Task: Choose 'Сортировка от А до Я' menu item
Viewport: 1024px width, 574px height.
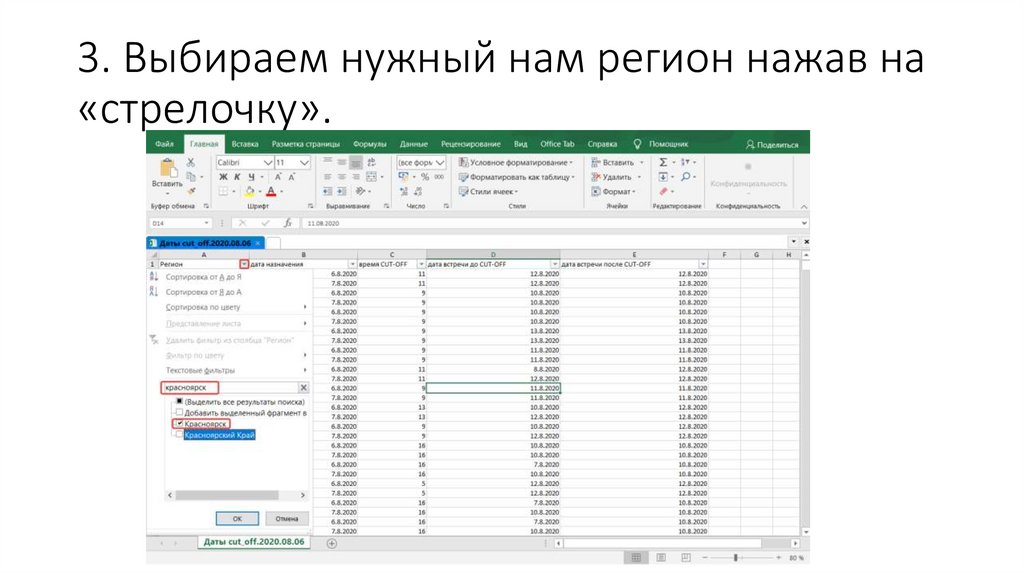Action: tap(203, 277)
